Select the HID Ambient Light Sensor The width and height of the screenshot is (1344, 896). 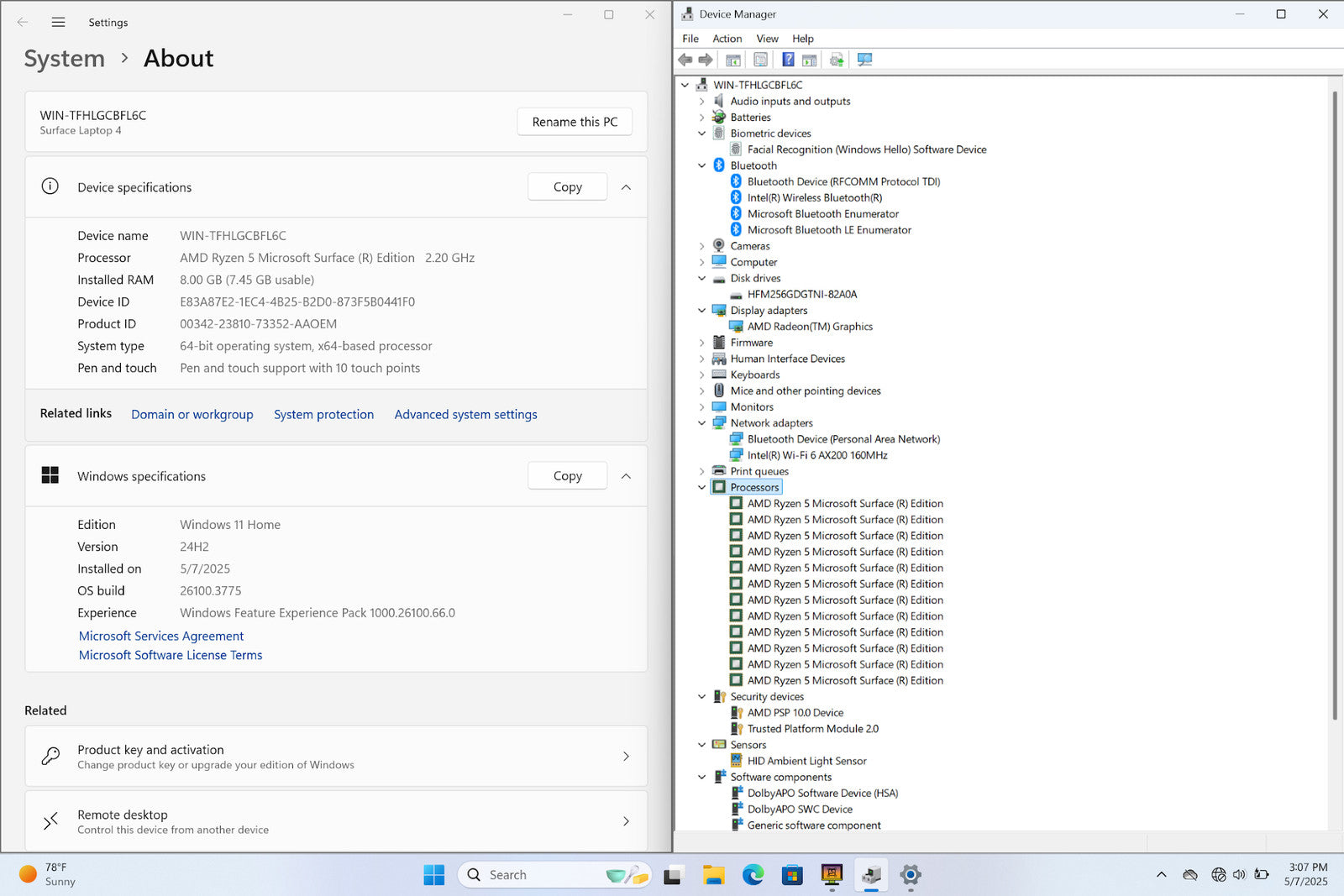point(807,761)
